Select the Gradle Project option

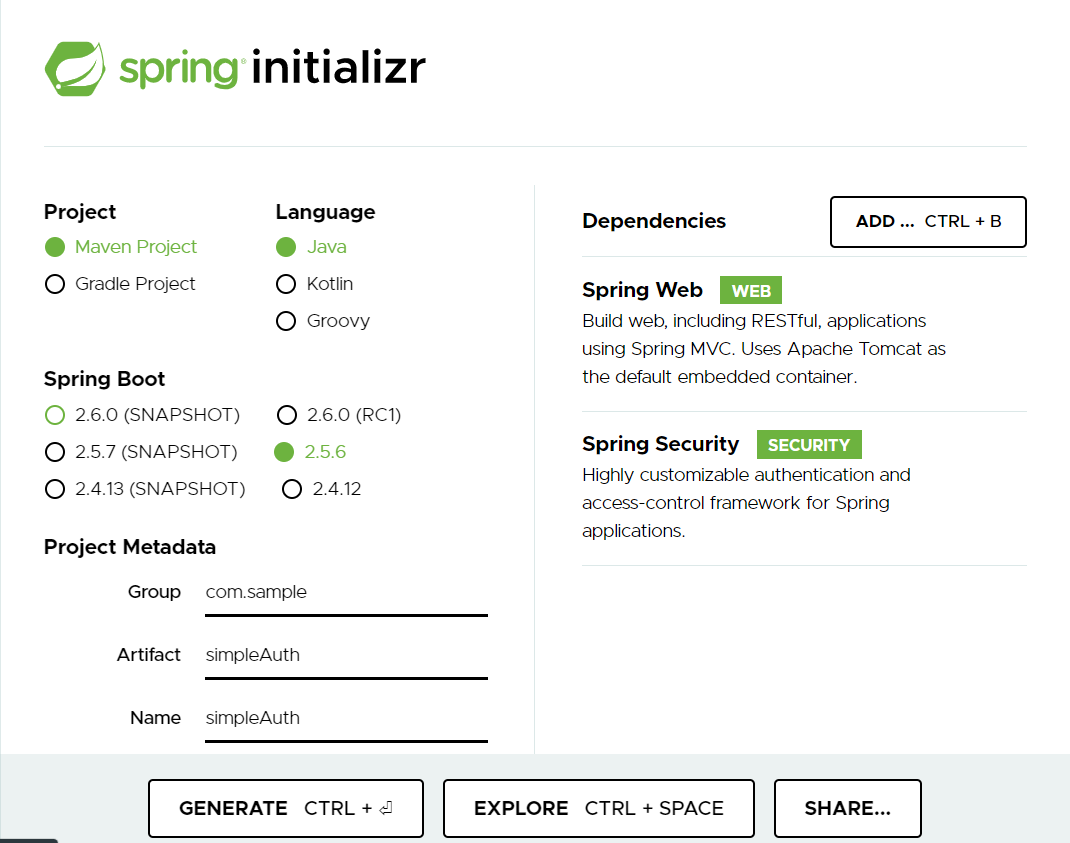coord(55,284)
